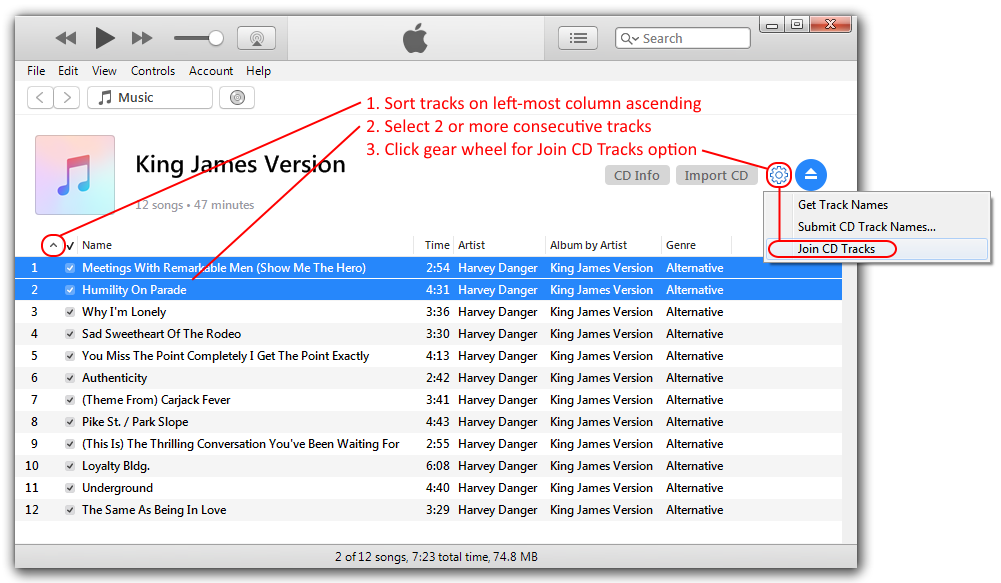Uncheck the Loyalty Bldg. track checkbox
This screenshot has width=1001, height=583.
[70, 466]
